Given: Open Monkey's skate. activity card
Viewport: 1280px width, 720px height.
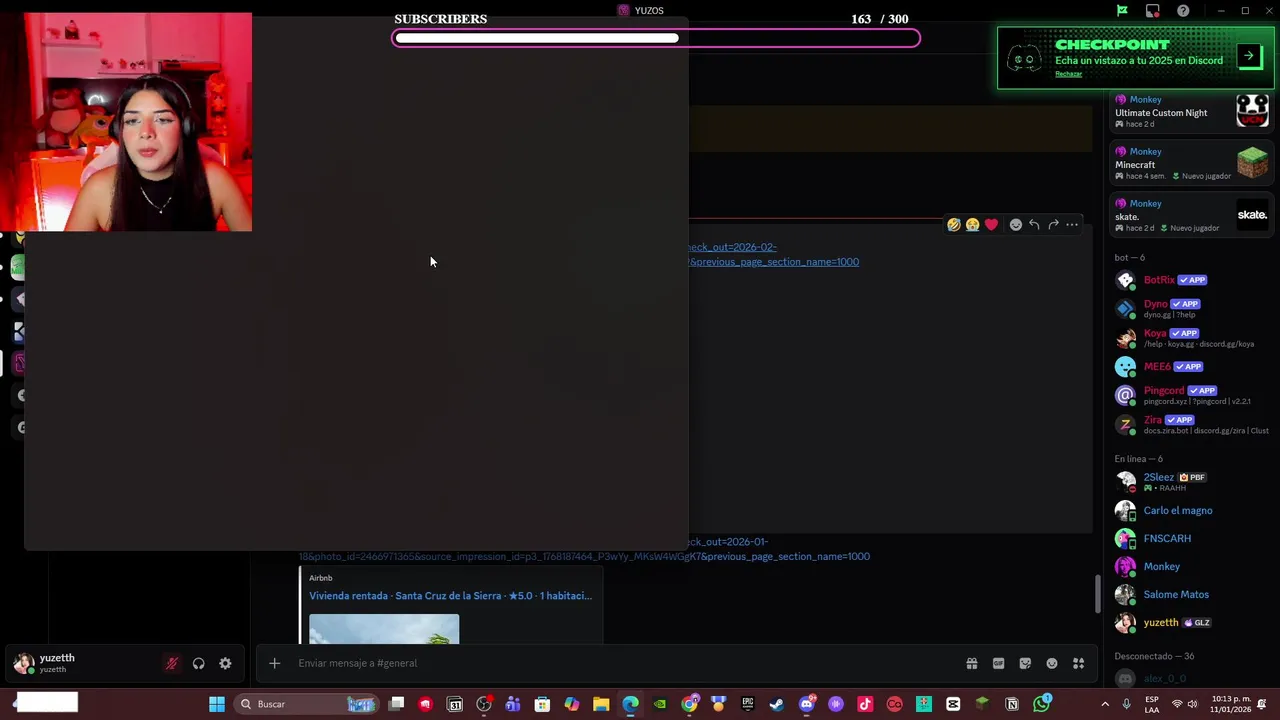Looking at the screenshot, I should [x=1192, y=215].
